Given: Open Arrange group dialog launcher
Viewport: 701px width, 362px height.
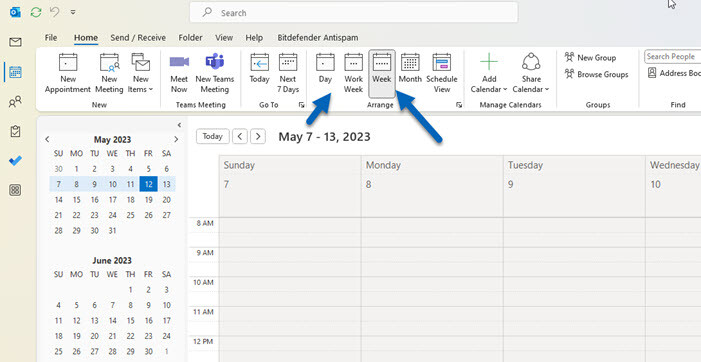Looking at the screenshot, I should coord(459,105).
